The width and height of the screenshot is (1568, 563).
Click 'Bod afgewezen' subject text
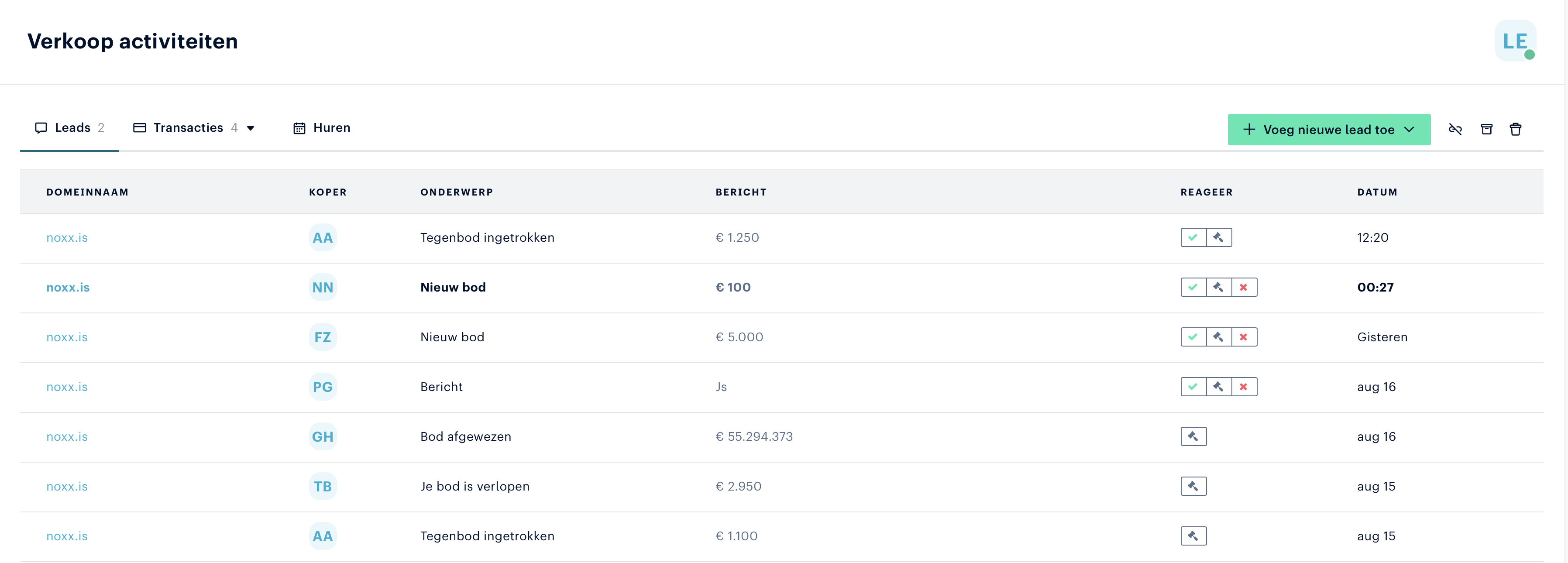[x=466, y=437]
